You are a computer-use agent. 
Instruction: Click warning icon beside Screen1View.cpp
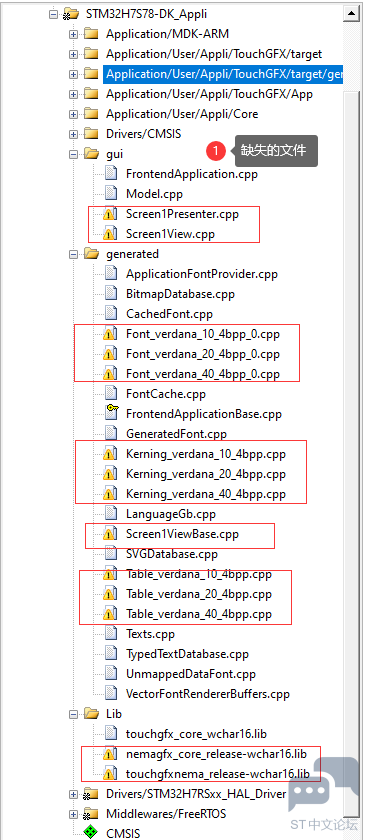pos(110,234)
